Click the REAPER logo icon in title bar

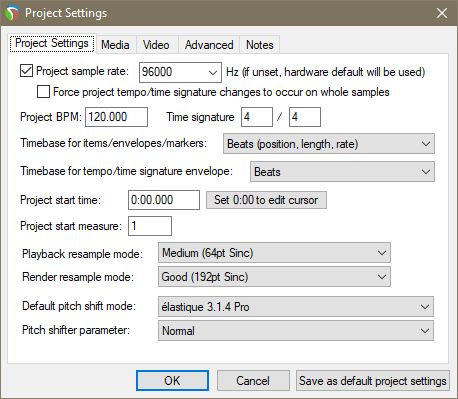12,13
